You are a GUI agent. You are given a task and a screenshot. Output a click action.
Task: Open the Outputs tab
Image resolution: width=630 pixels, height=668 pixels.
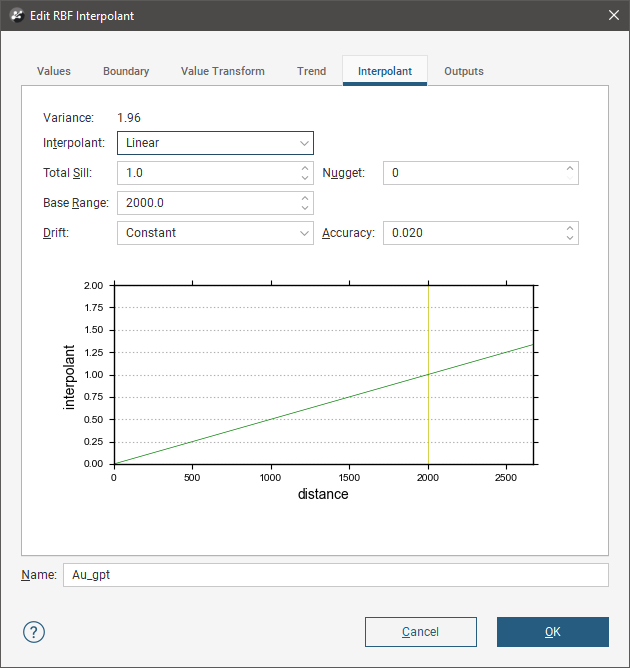coord(464,71)
